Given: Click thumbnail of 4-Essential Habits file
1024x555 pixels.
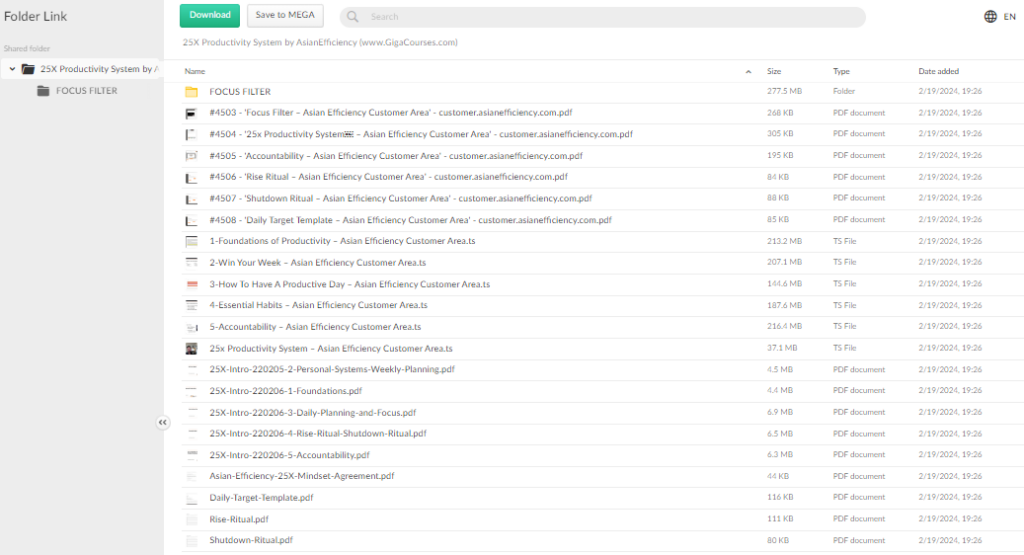Looking at the screenshot, I should [x=191, y=306].
